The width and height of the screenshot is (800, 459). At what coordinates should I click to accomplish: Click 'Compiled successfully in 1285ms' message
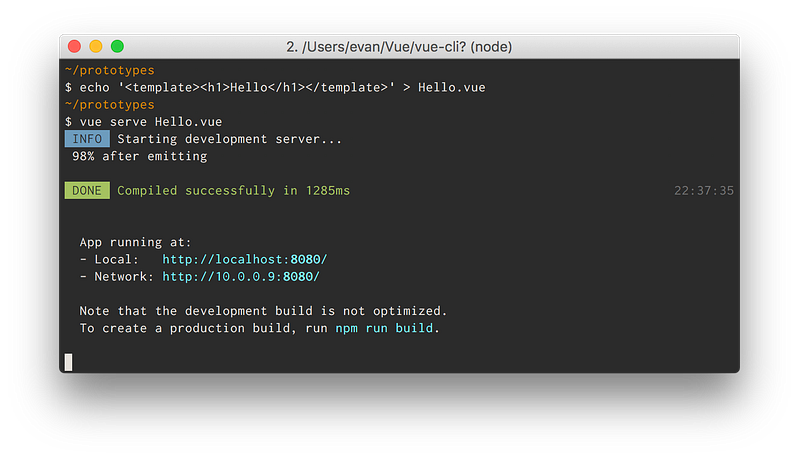click(234, 191)
